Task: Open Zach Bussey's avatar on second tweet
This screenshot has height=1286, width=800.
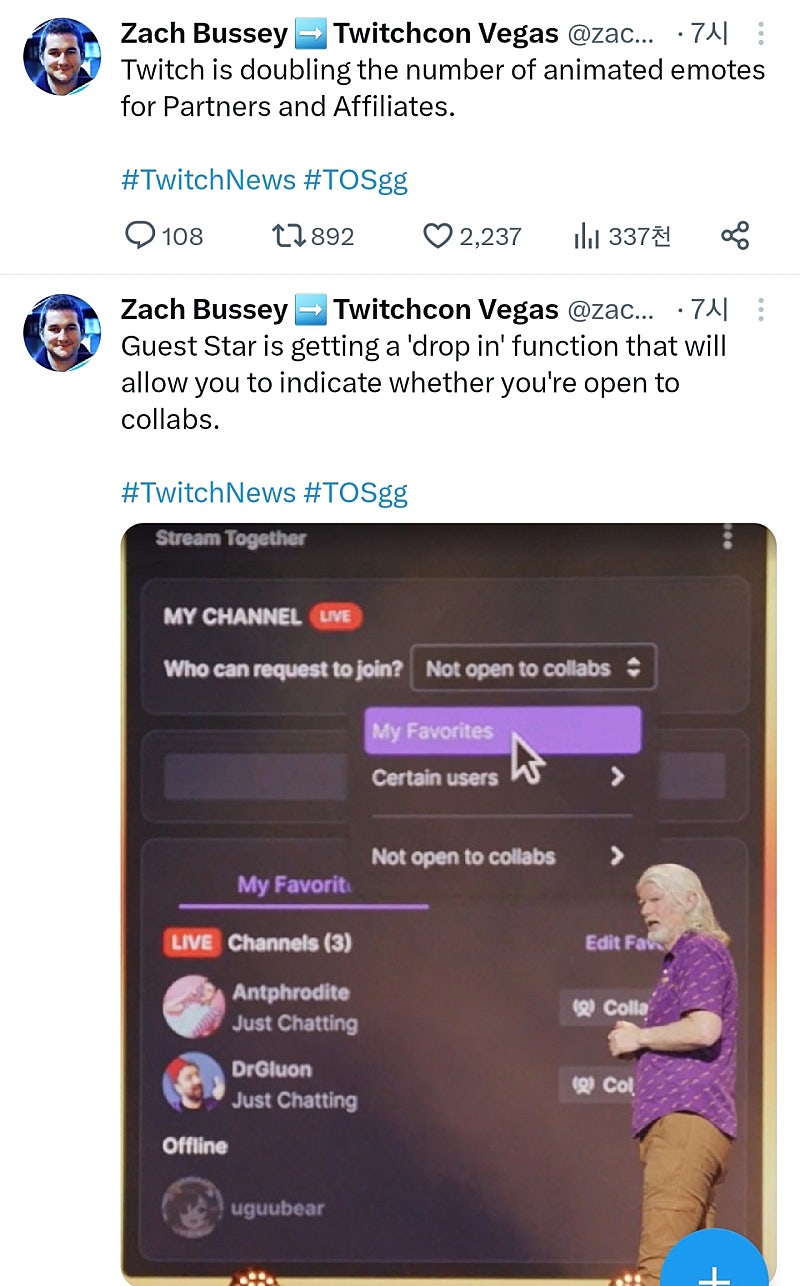Action: pos(62,332)
